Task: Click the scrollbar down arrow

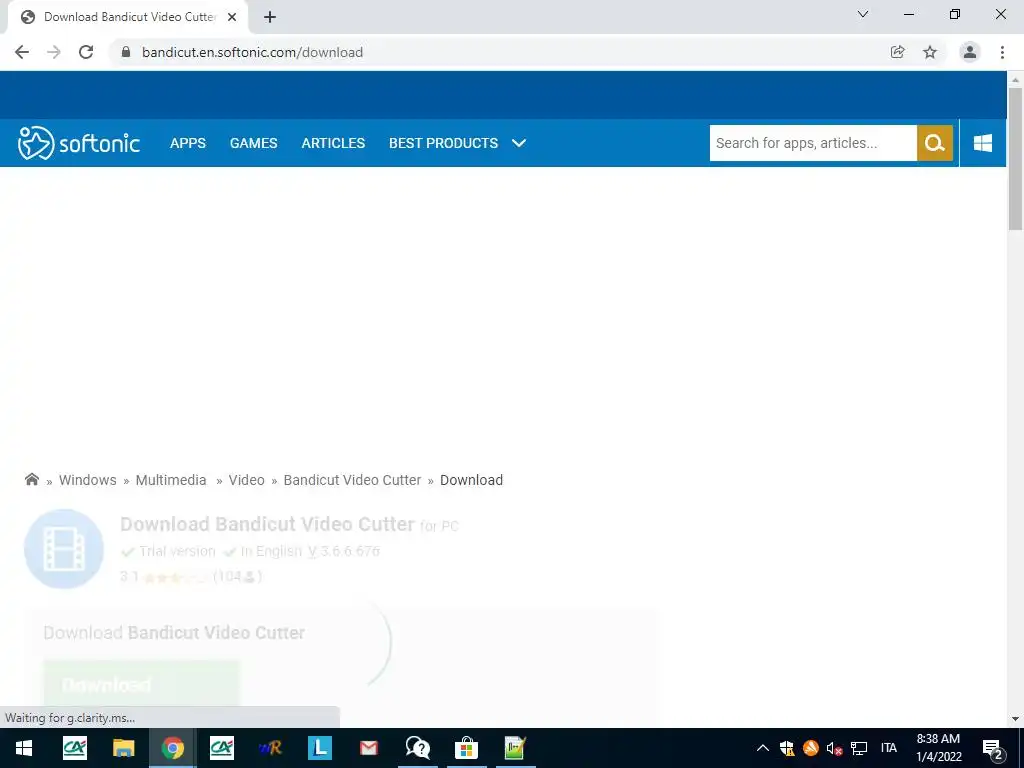Action: [x=1015, y=719]
